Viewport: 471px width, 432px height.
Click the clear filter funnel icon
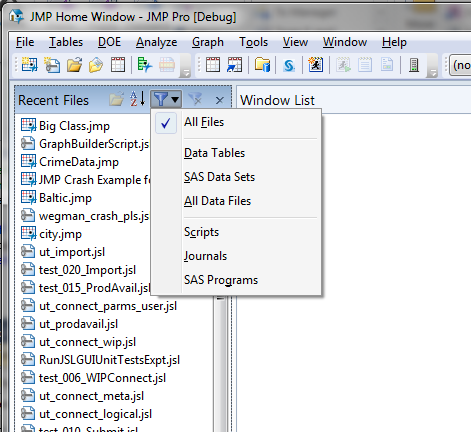click(195, 99)
